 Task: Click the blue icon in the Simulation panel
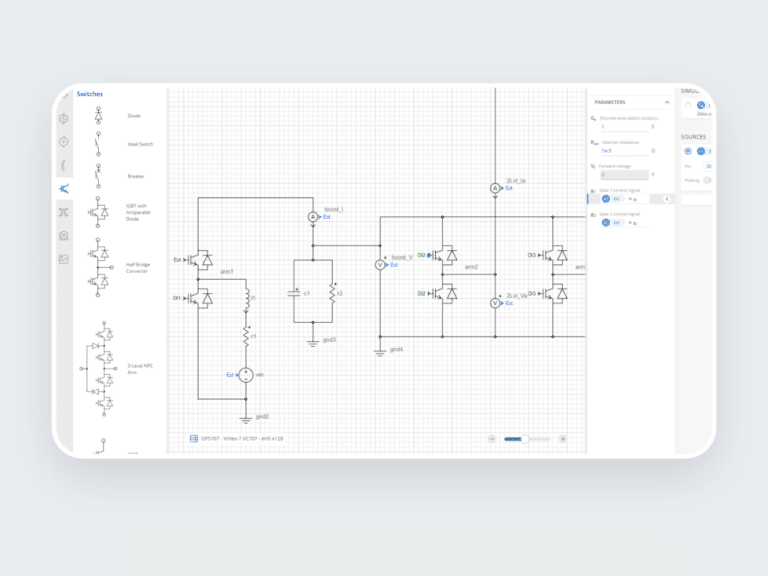[701, 105]
